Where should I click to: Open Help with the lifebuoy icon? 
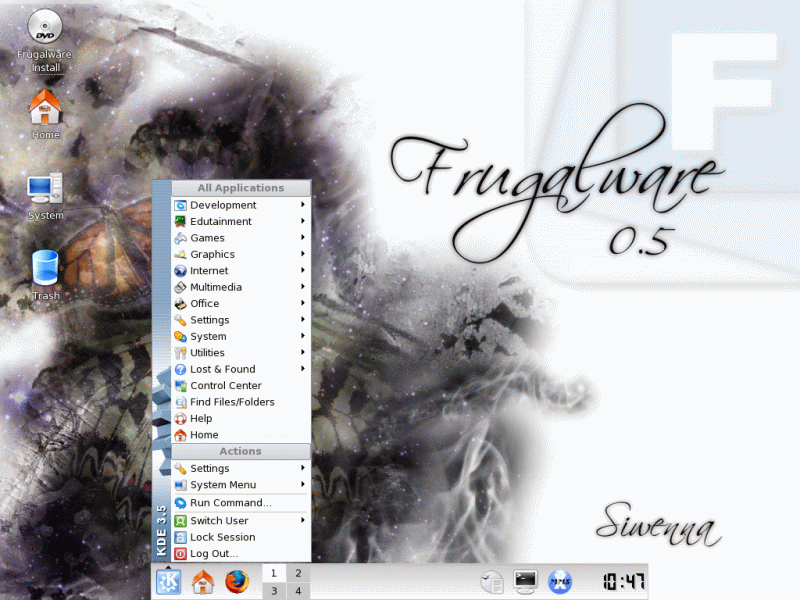241,418
